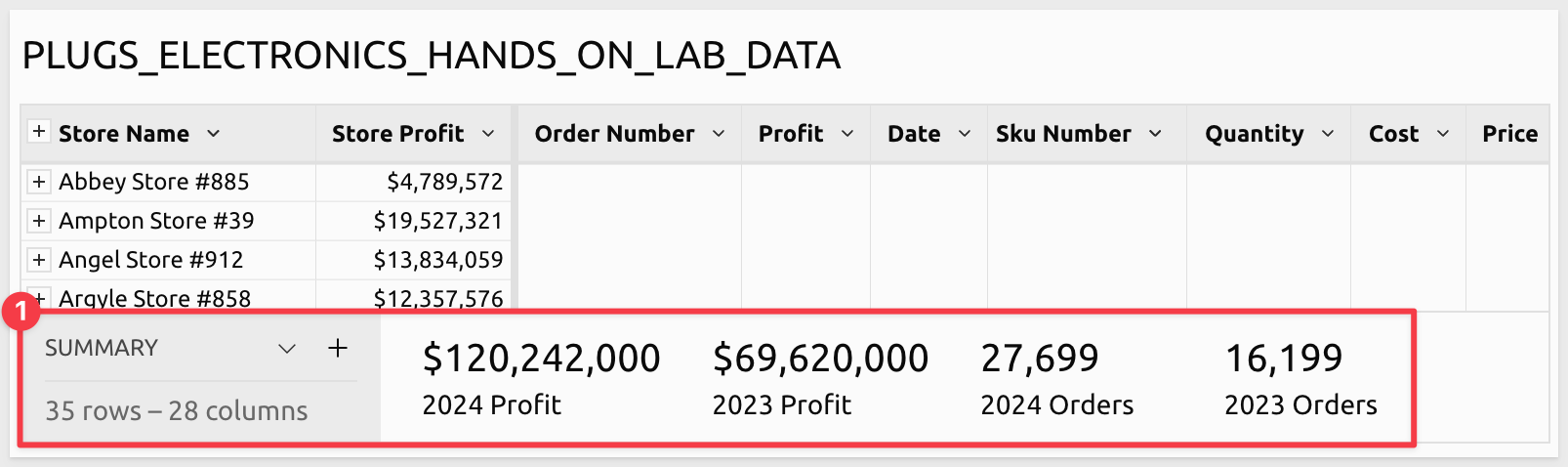Click the 2023 Orders summary metric

(x=1284, y=360)
